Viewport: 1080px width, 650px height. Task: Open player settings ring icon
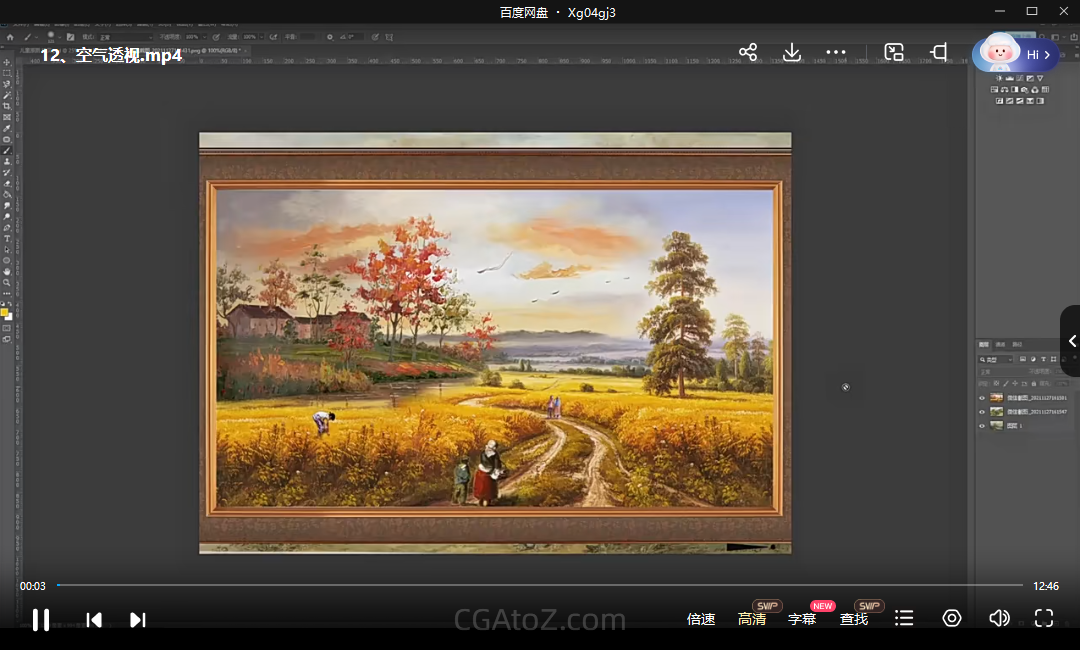point(952,619)
